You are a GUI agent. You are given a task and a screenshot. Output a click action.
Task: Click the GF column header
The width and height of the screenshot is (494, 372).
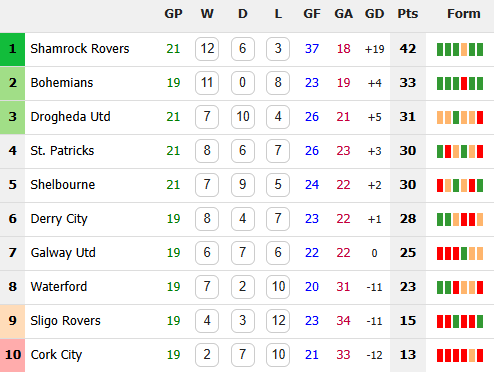312,14
